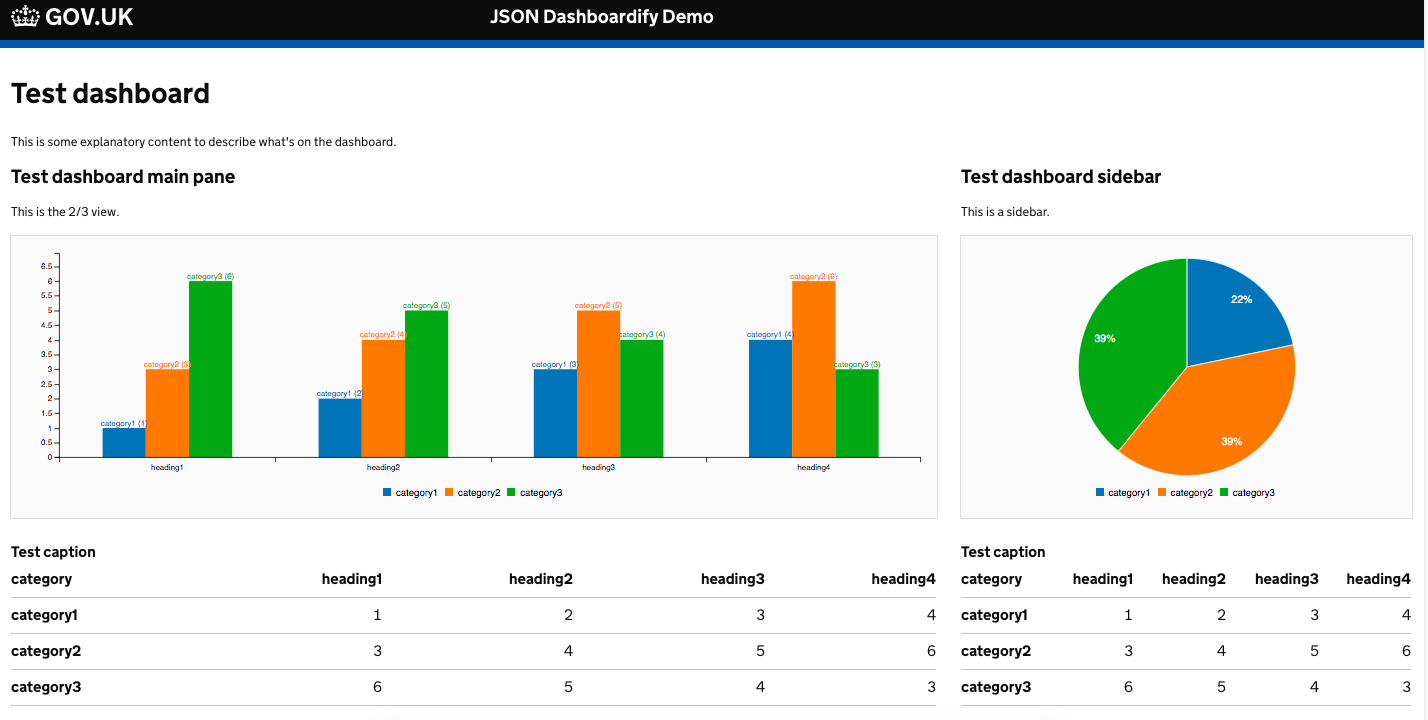Image resolution: width=1428 pixels, height=720 pixels.
Task: Click the JSON Dashboardify Demo header title
Action: click(x=602, y=17)
